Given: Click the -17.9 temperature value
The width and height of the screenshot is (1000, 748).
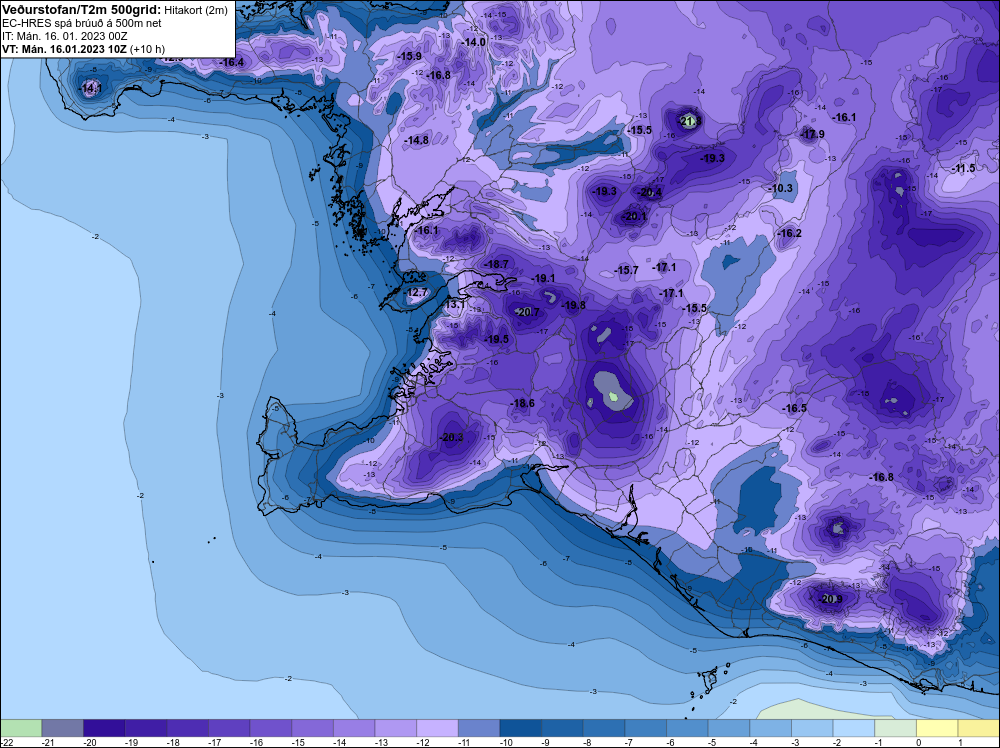Looking at the screenshot, I should [812, 135].
